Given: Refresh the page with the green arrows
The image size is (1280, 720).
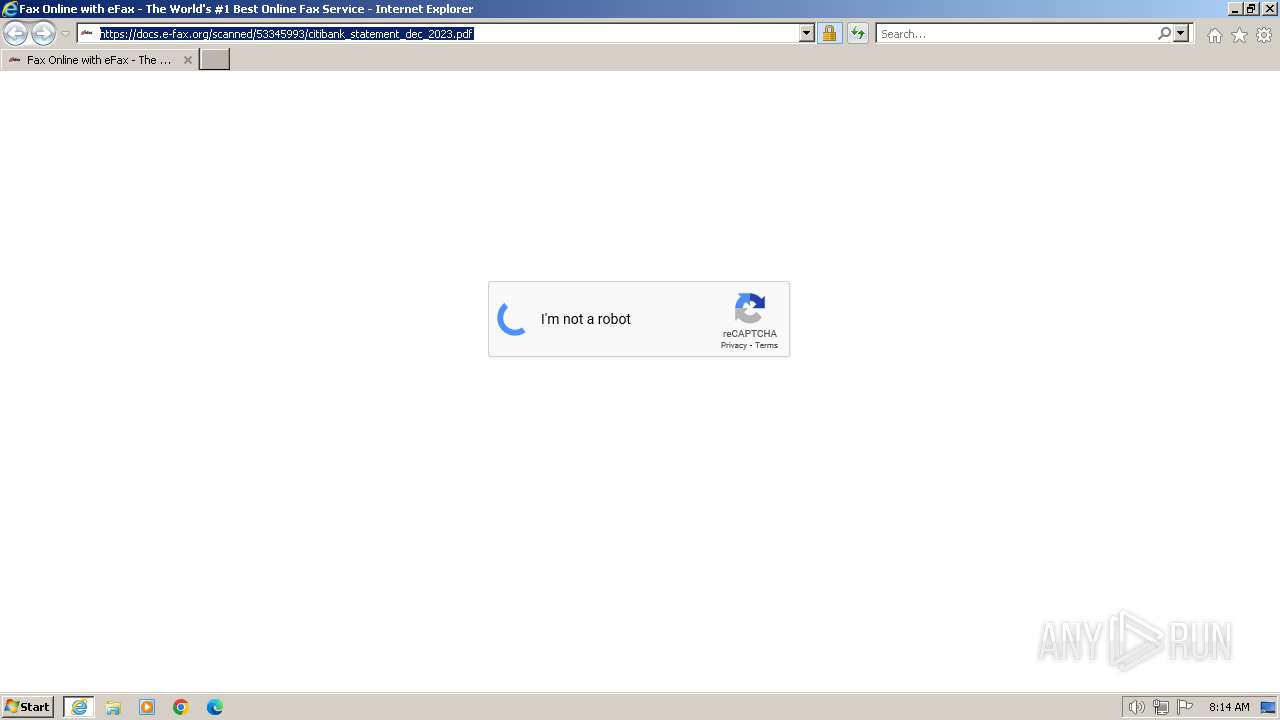Looking at the screenshot, I should coord(858,34).
